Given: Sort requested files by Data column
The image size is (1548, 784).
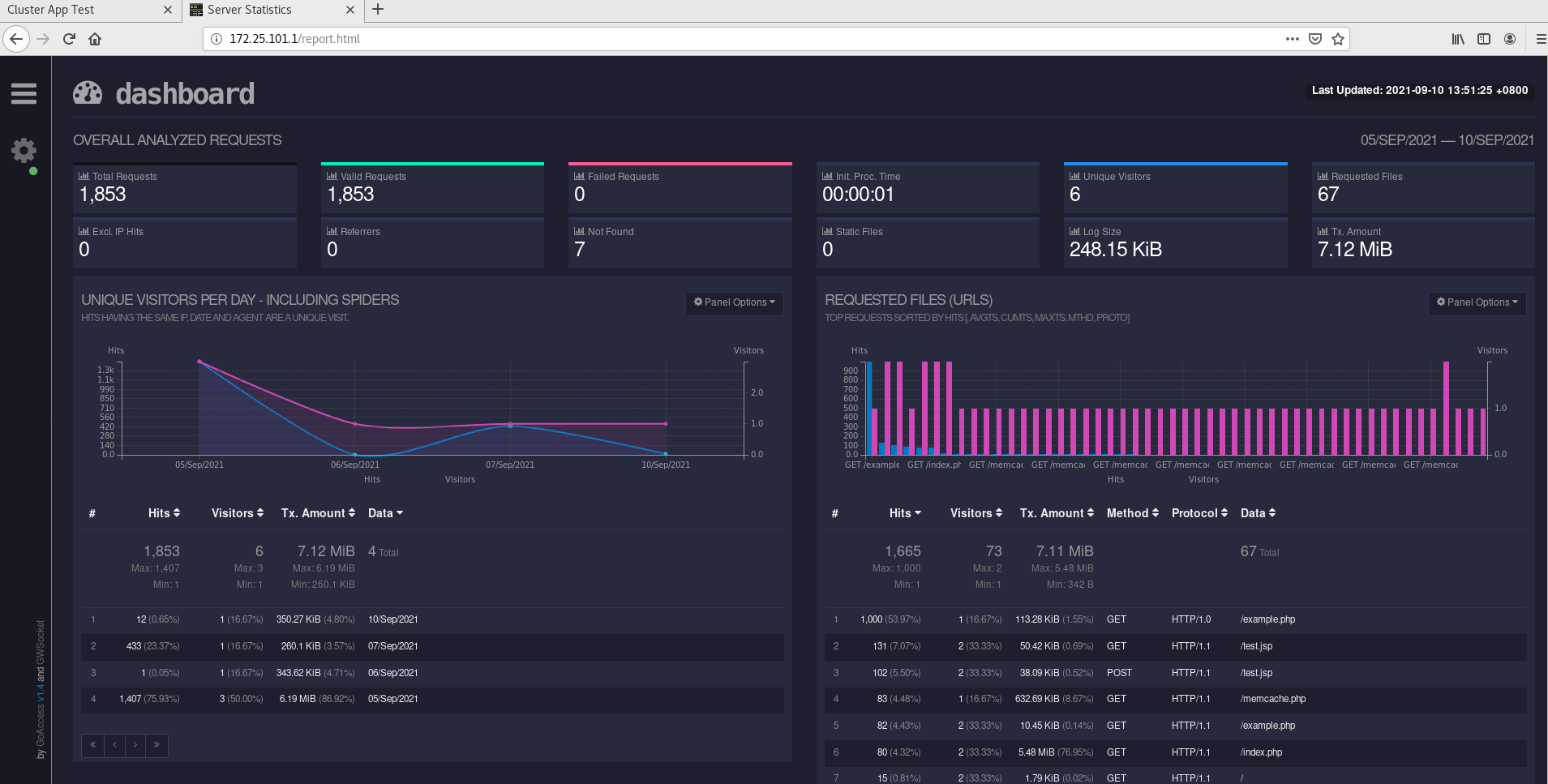Looking at the screenshot, I should click(x=1259, y=513).
